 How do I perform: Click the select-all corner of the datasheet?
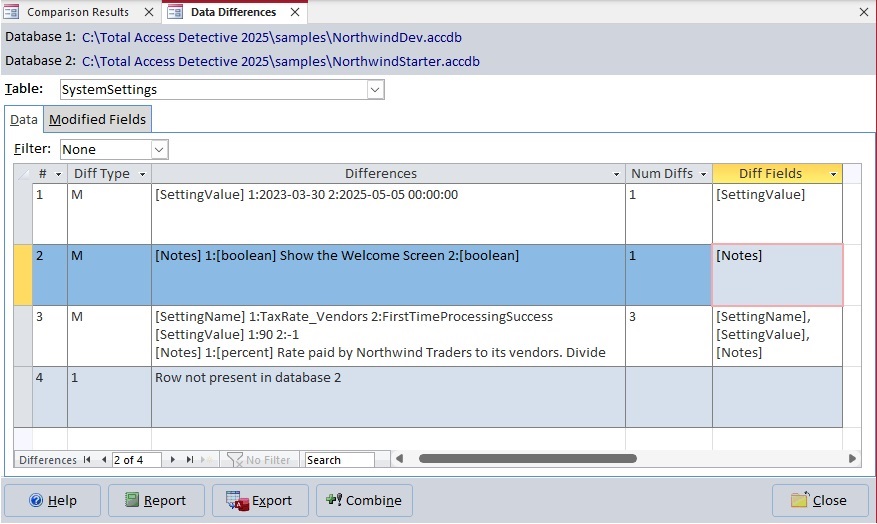pos(23,174)
